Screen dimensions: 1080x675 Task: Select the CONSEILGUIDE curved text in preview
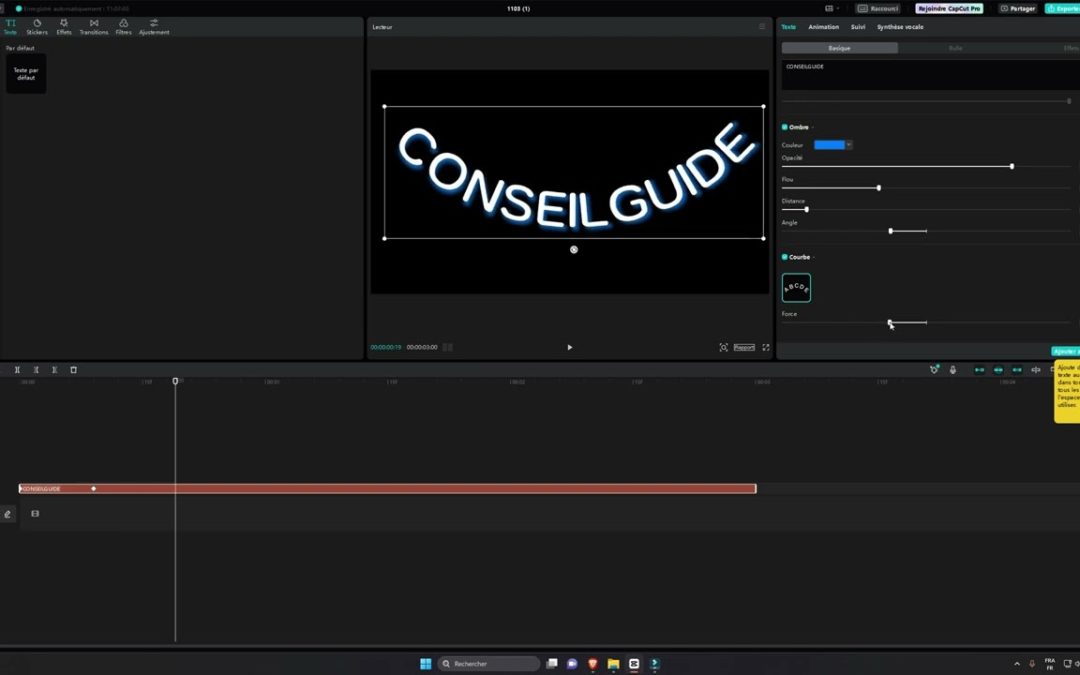point(574,175)
